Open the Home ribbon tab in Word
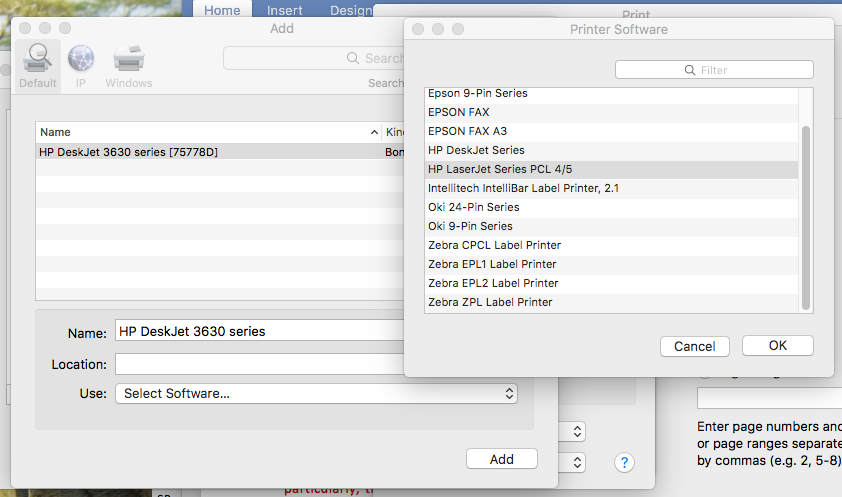The width and height of the screenshot is (842, 497). click(222, 10)
